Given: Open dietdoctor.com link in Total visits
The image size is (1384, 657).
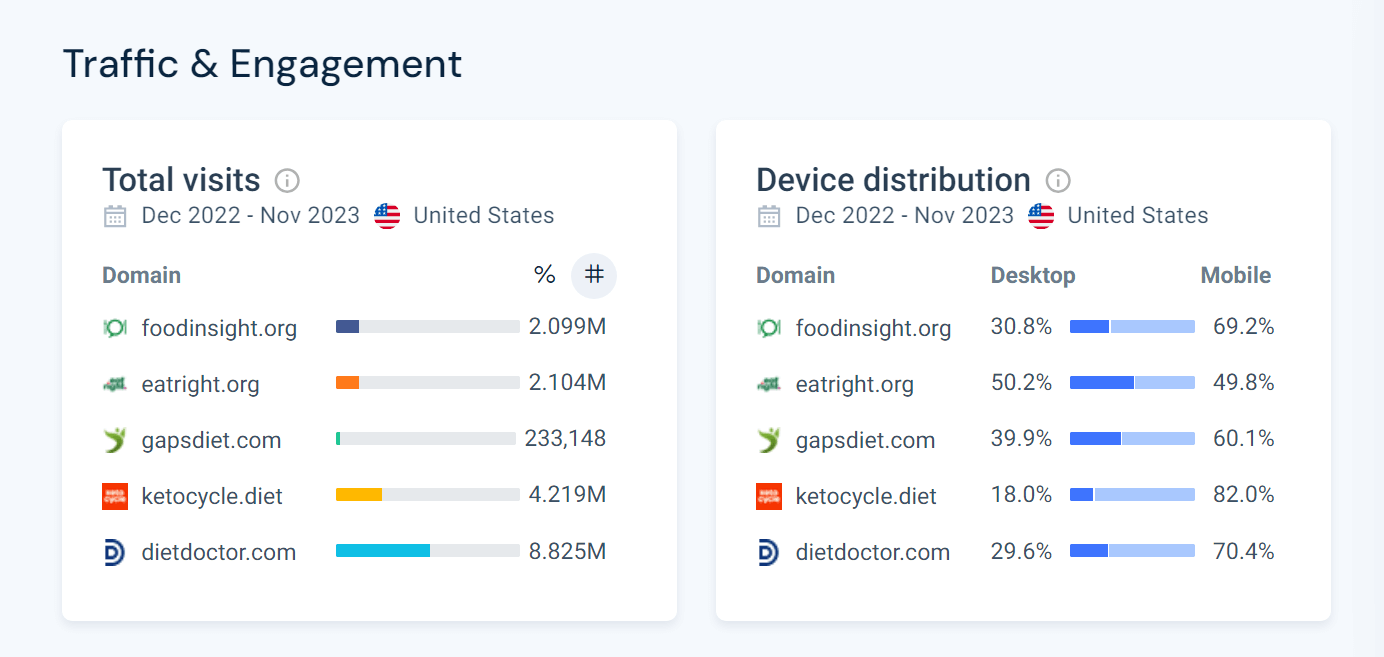Looking at the screenshot, I should tap(219, 552).
